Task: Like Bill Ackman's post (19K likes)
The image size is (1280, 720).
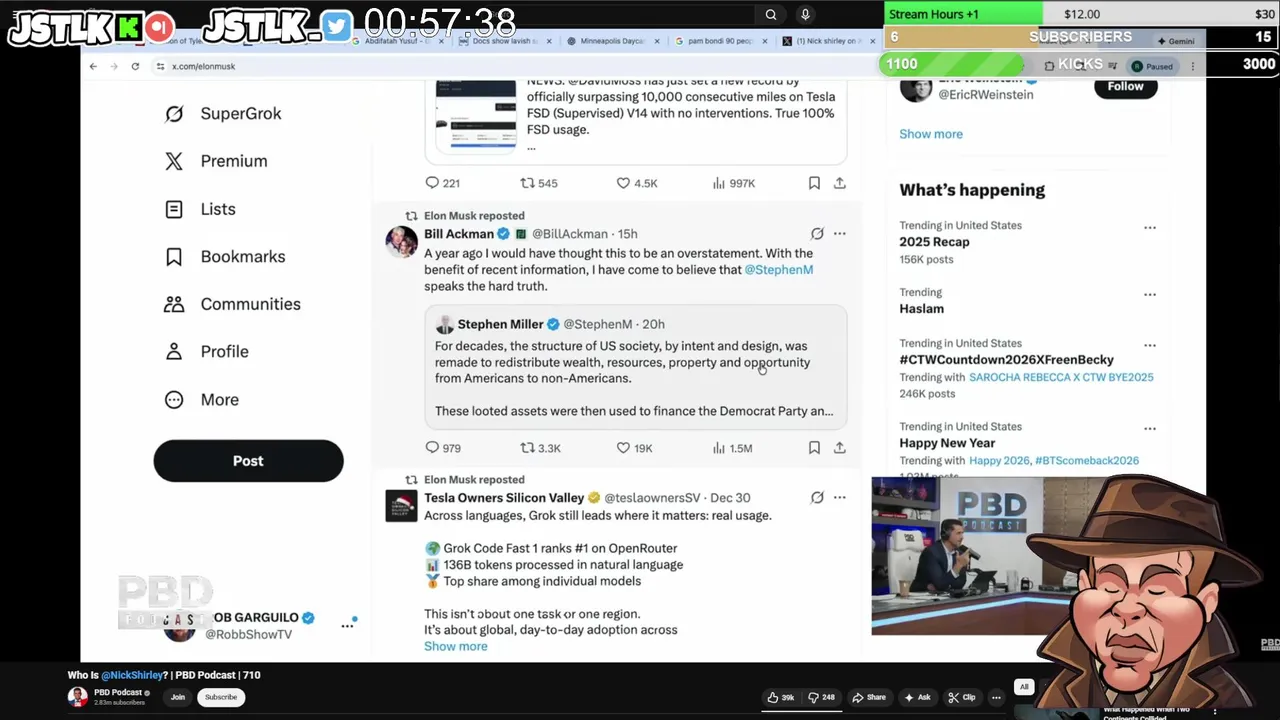Action: click(x=634, y=448)
